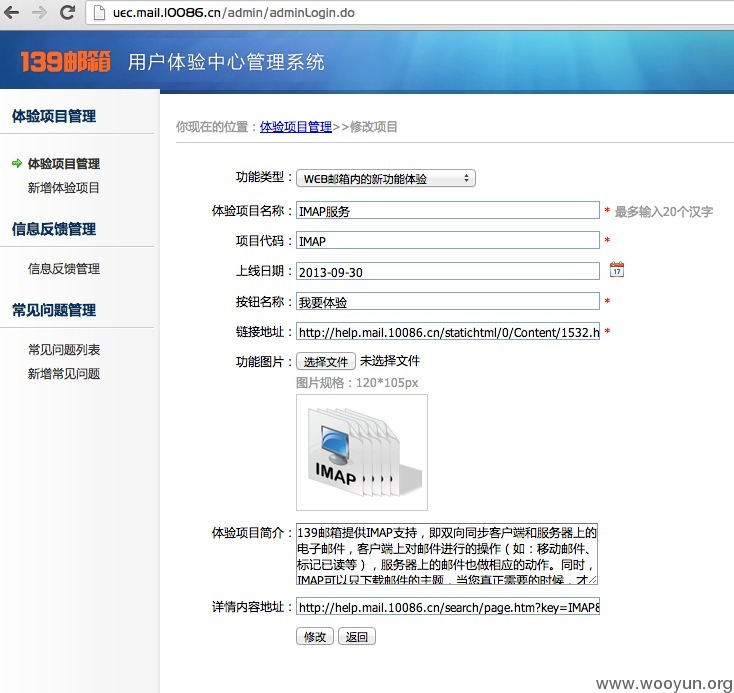The width and height of the screenshot is (734, 693).
Task: Click the browser forward arrow
Action: tap(40, 13)
